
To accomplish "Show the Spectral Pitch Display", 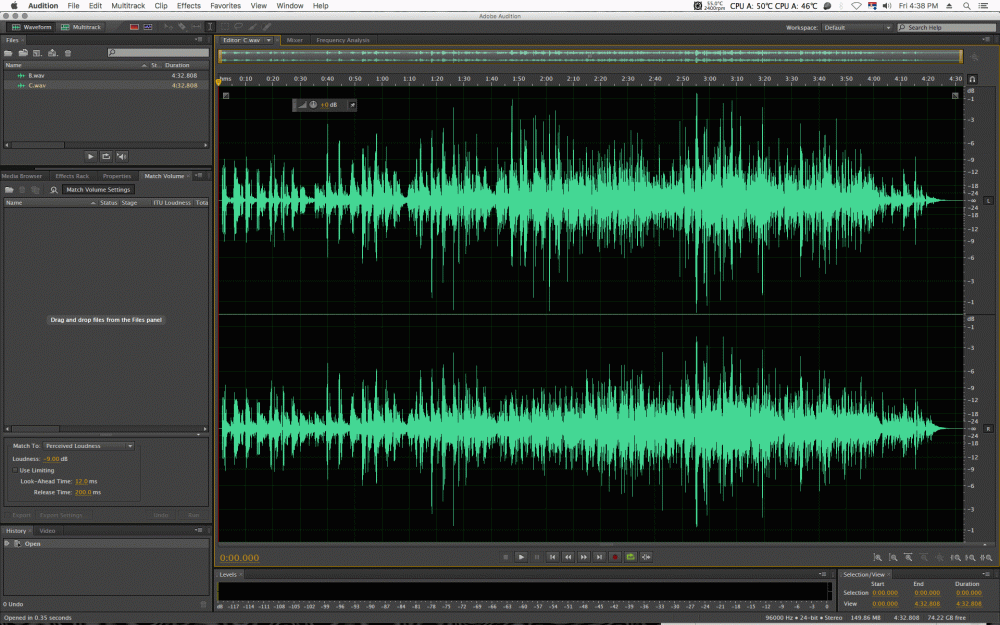I will (x=148, y=27).
